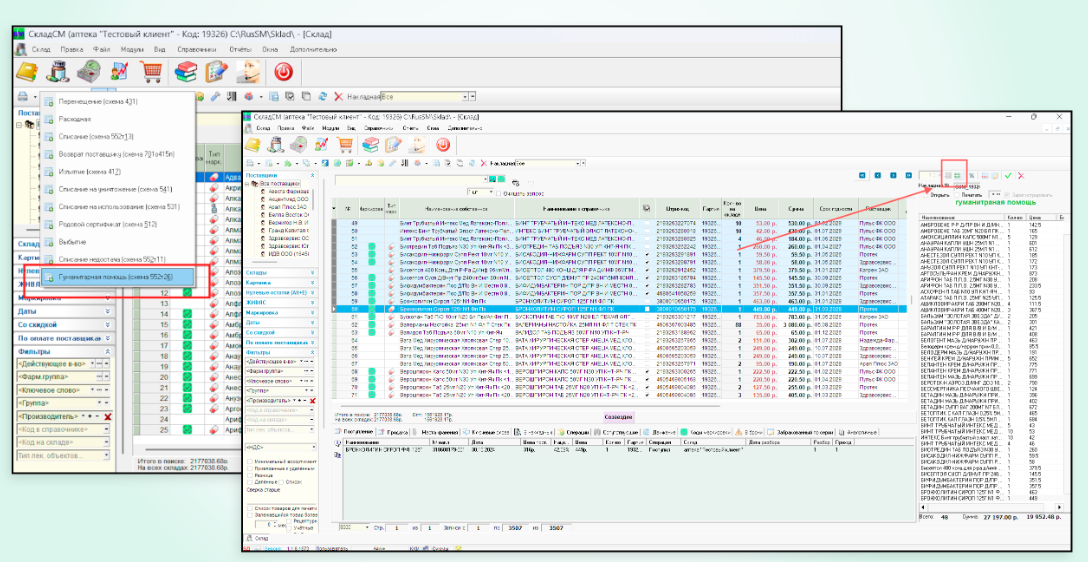1088x562 pixels.
Task: Toggle the "Очищать запрос" checkbox
Action: click(500, 192)
